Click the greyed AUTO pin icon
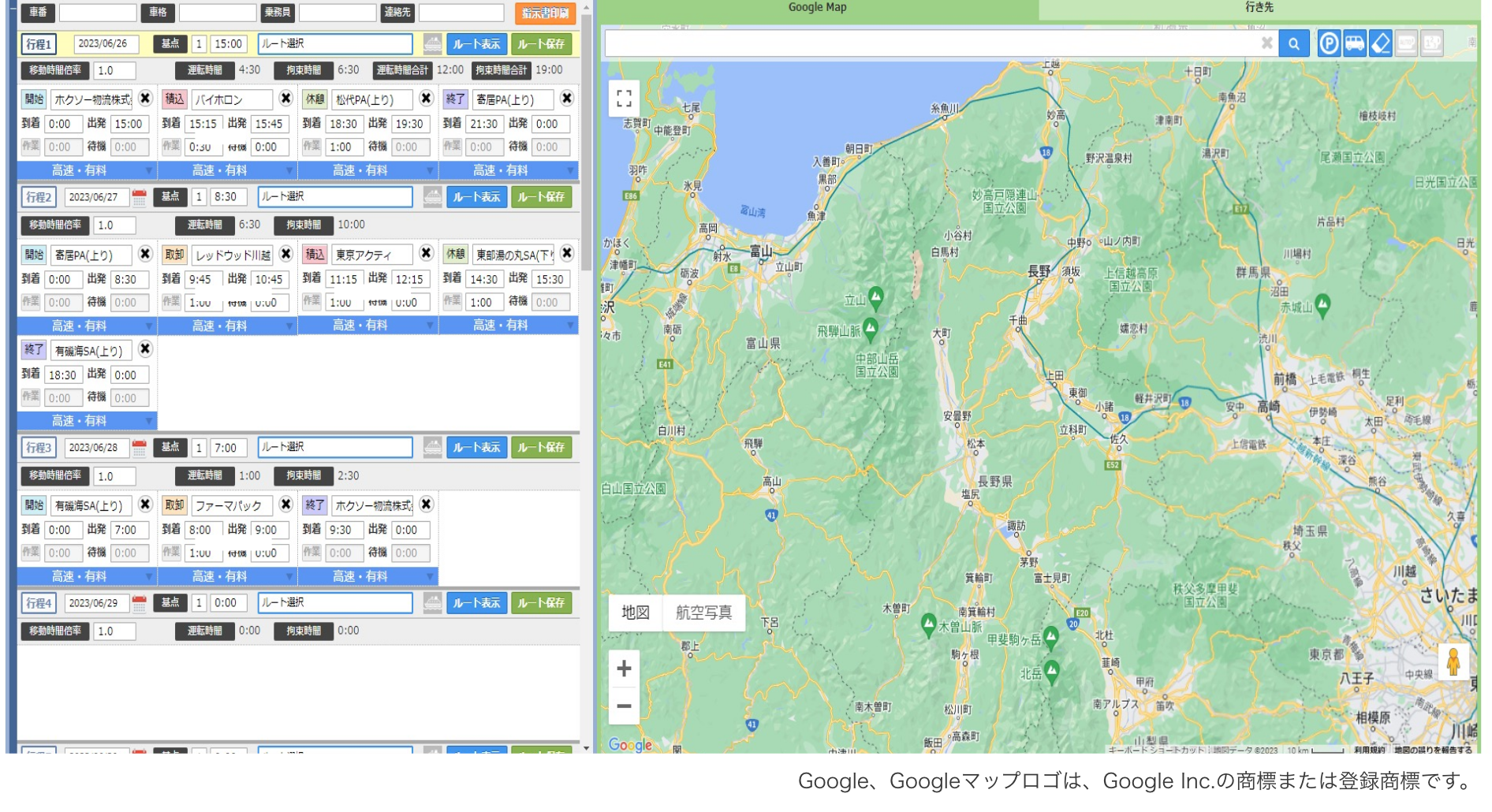Image resolution: width=1492 pixels, height=812 pixels. pyautogui.click(x=1407, y=43)
